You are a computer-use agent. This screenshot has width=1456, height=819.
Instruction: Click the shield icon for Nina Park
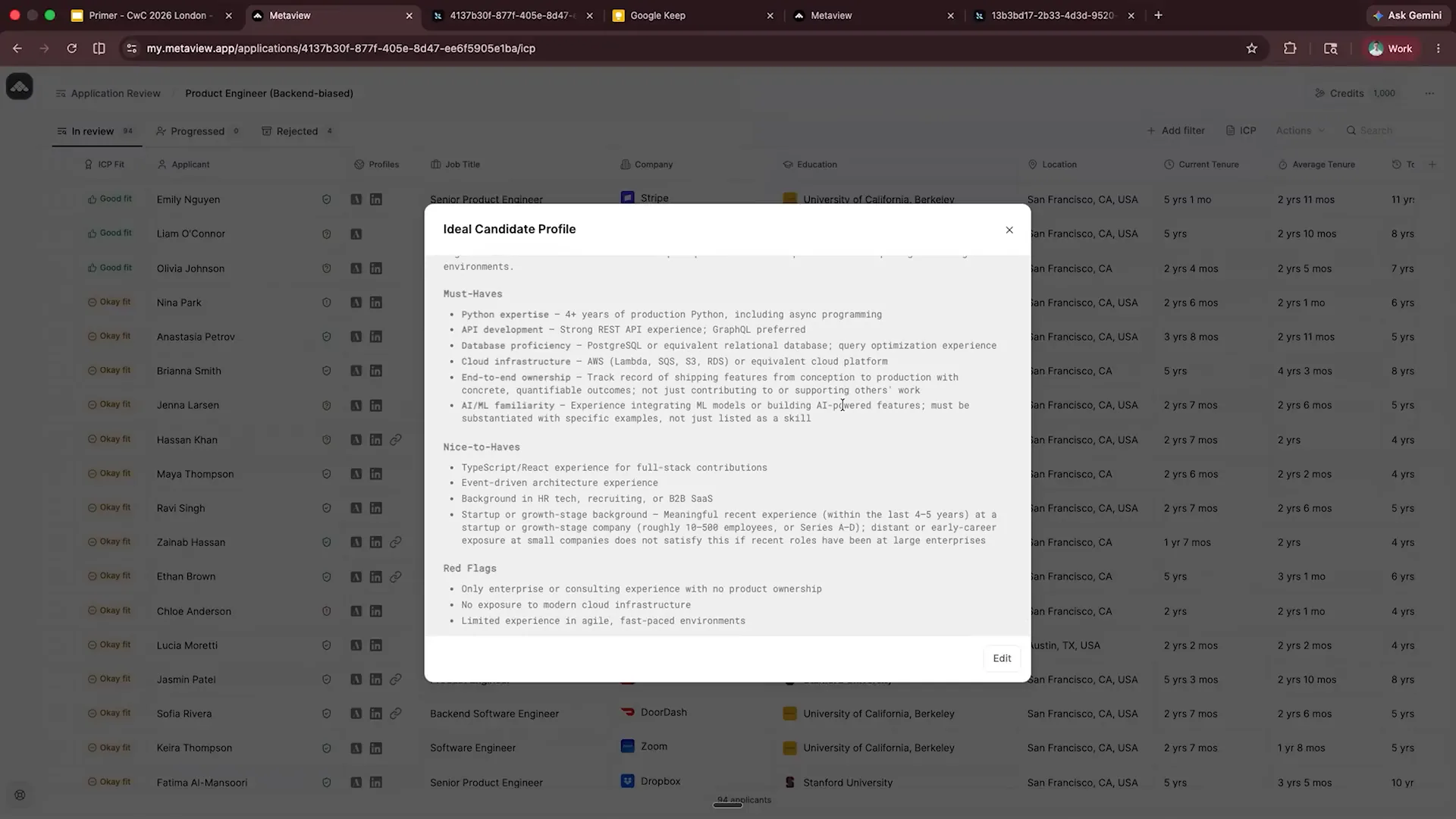coord(327,303)
